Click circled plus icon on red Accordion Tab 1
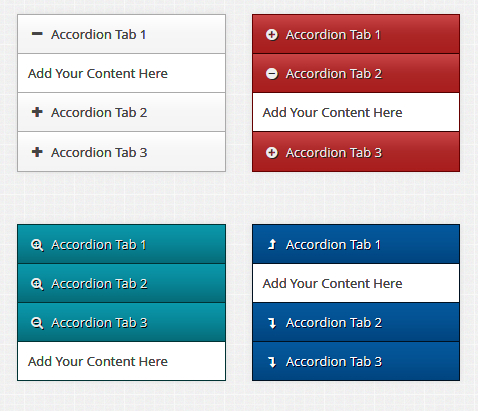The height and width of the screenshot is (411, 478). (x=272, y=34)
